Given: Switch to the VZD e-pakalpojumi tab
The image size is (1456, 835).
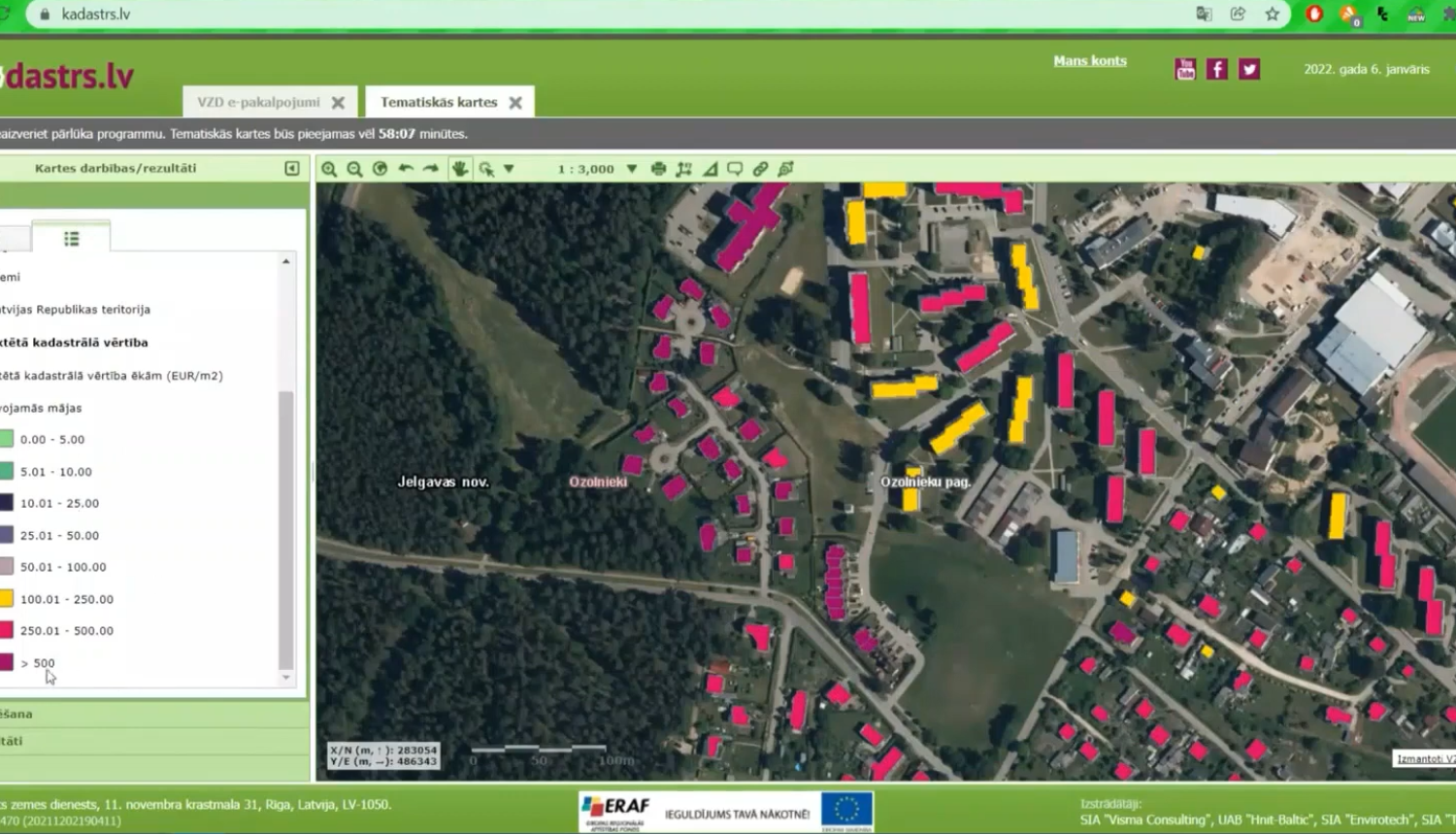Looking at the screenshot, I should pos(258,102).
